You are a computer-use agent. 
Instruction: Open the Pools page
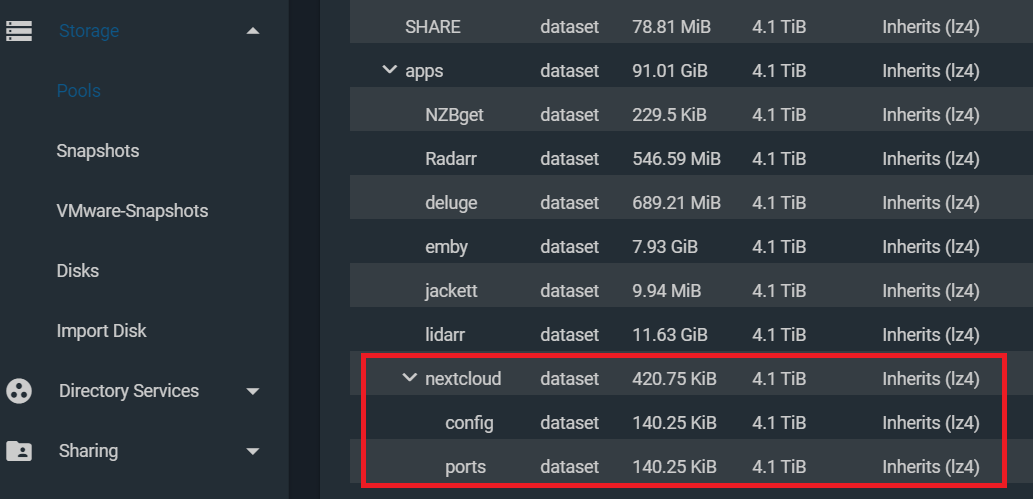78,91
